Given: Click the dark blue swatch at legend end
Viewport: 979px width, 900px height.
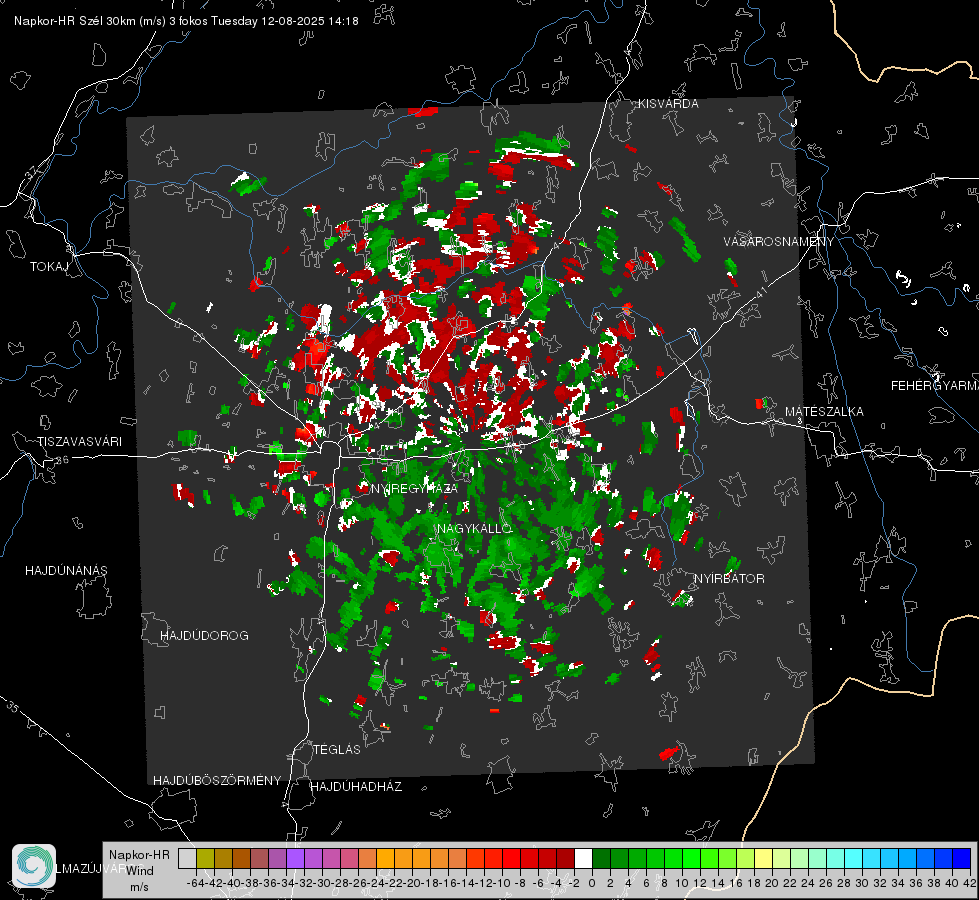Looking at the screenshot, I should coord(962,859).
